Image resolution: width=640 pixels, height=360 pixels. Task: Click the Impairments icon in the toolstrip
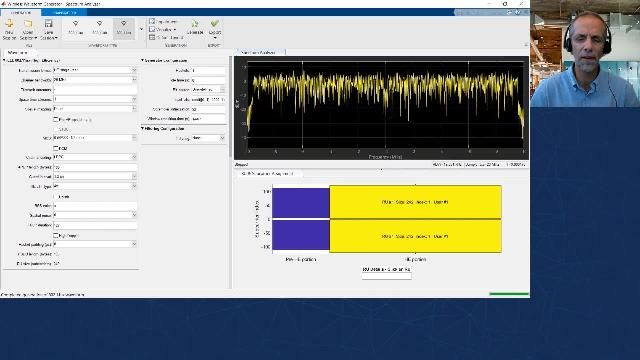[152, 21]
